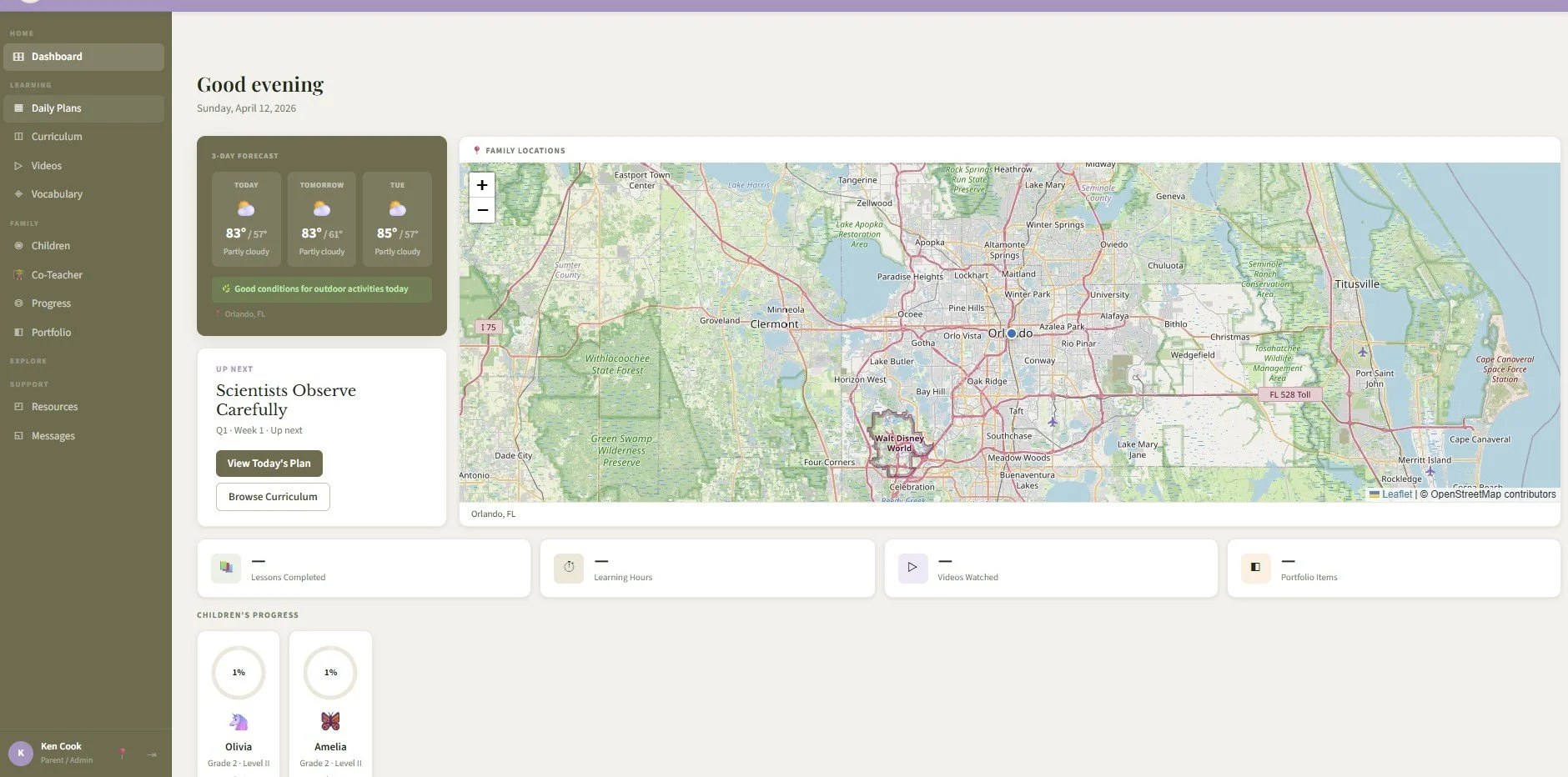This screenshot has height=777, width=1568.
Task: Click the blue Orlando marker on map
Action: click(x=1012, y=333)
